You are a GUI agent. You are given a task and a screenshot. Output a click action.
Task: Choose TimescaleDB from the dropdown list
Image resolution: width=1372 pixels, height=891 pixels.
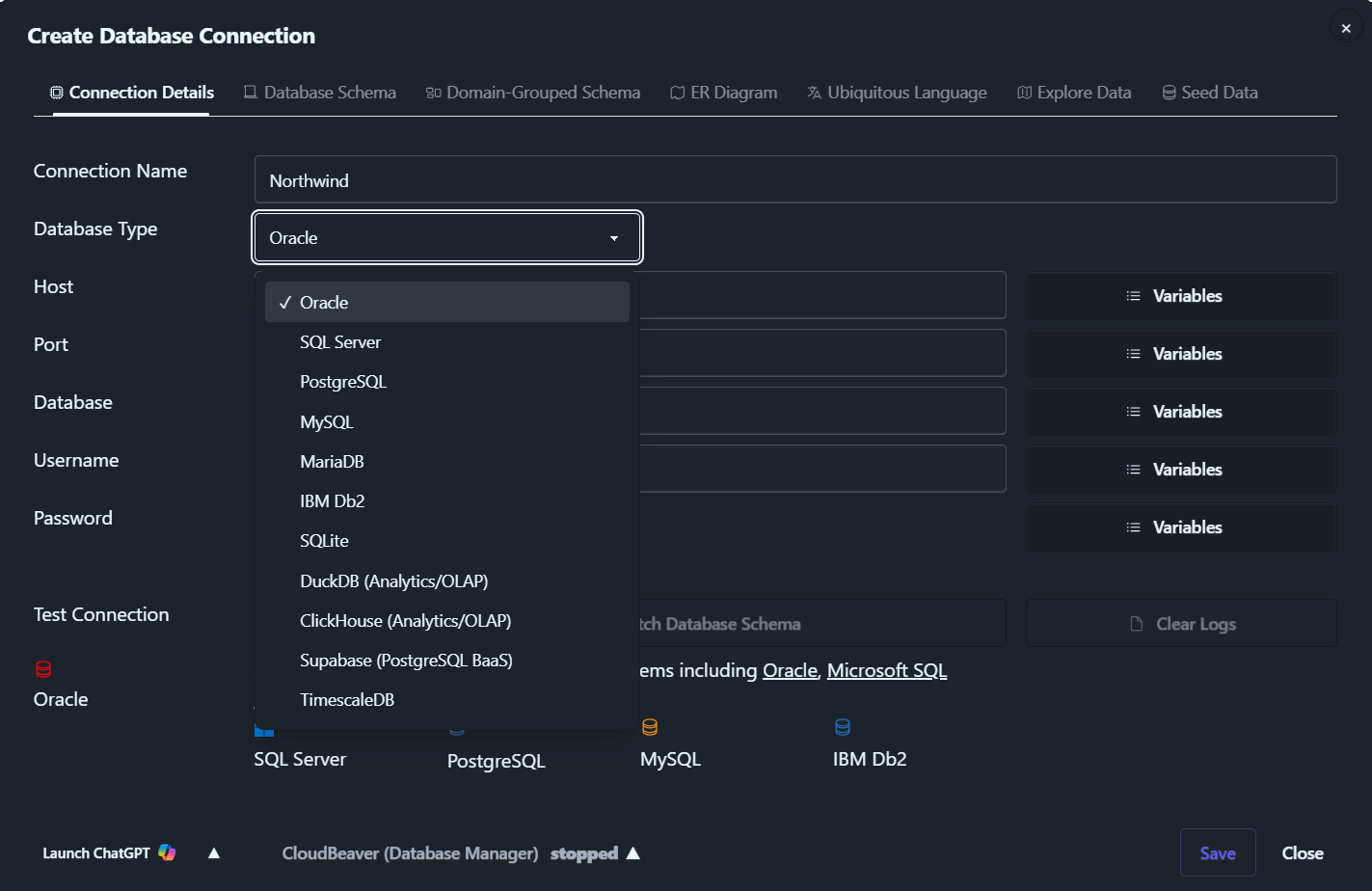tap(447, 700)
